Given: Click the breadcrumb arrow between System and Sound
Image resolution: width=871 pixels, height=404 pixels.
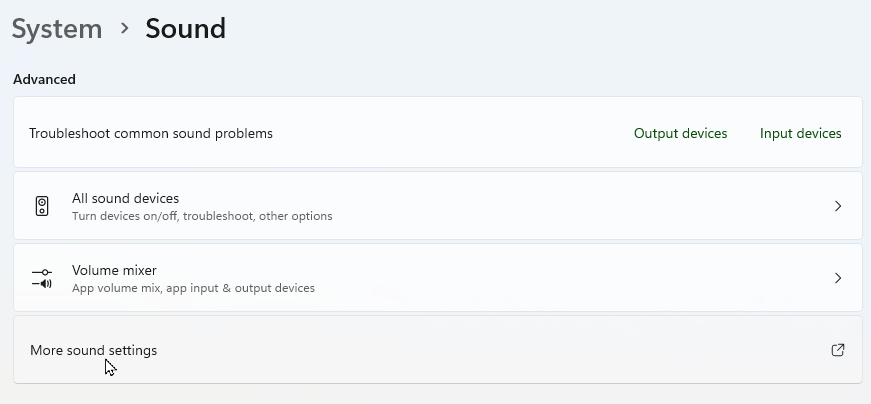Looking at the screenshot, I should coord(124,28).
